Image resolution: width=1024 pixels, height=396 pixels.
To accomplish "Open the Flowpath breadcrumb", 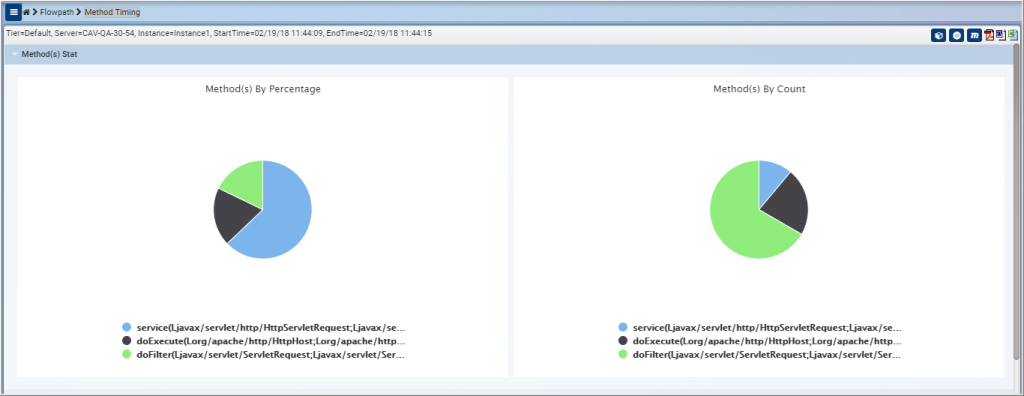I will [57, 12].
